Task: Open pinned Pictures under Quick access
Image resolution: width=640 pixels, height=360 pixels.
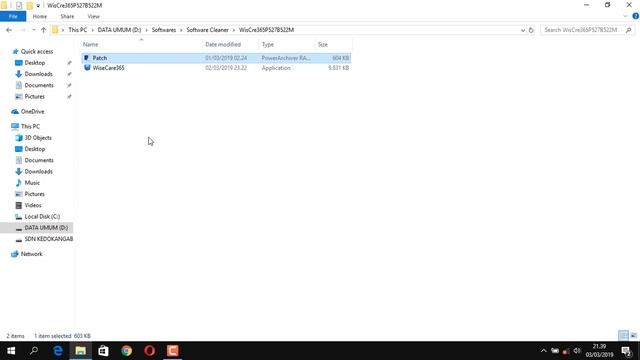Action: click(x=35, y=97)
